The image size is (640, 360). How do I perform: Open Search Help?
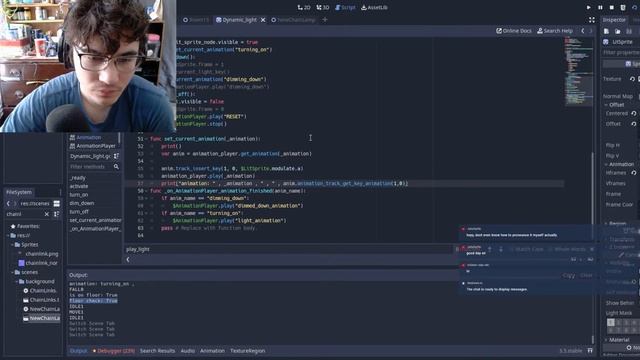[x=555, y=31]
